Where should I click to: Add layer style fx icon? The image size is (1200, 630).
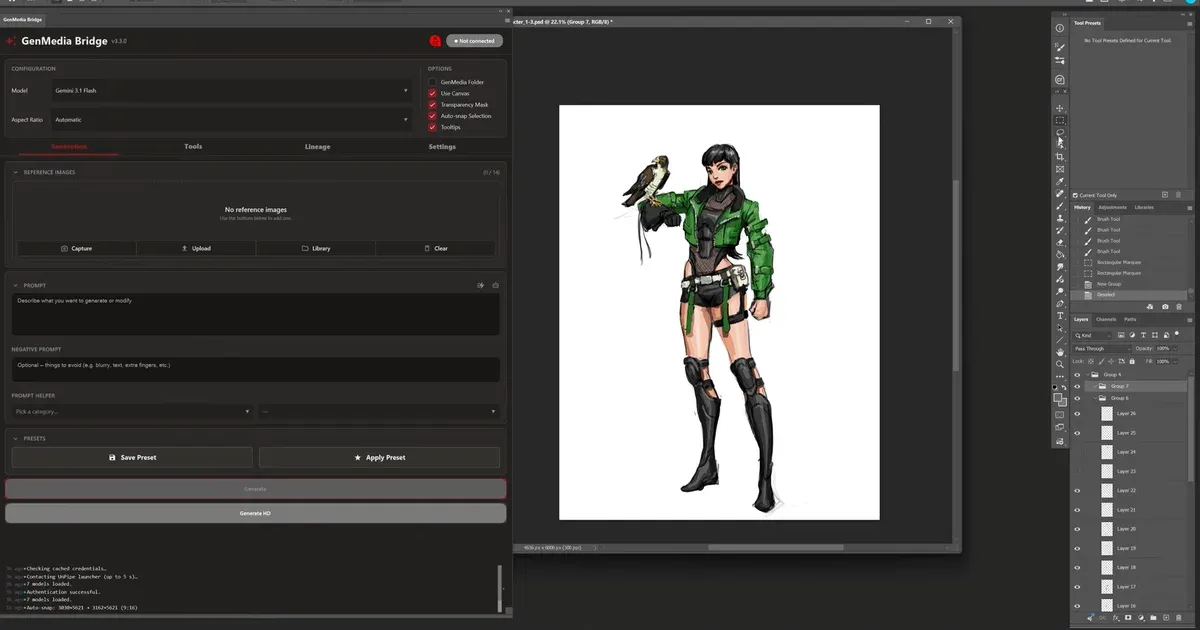(1116, 618)
